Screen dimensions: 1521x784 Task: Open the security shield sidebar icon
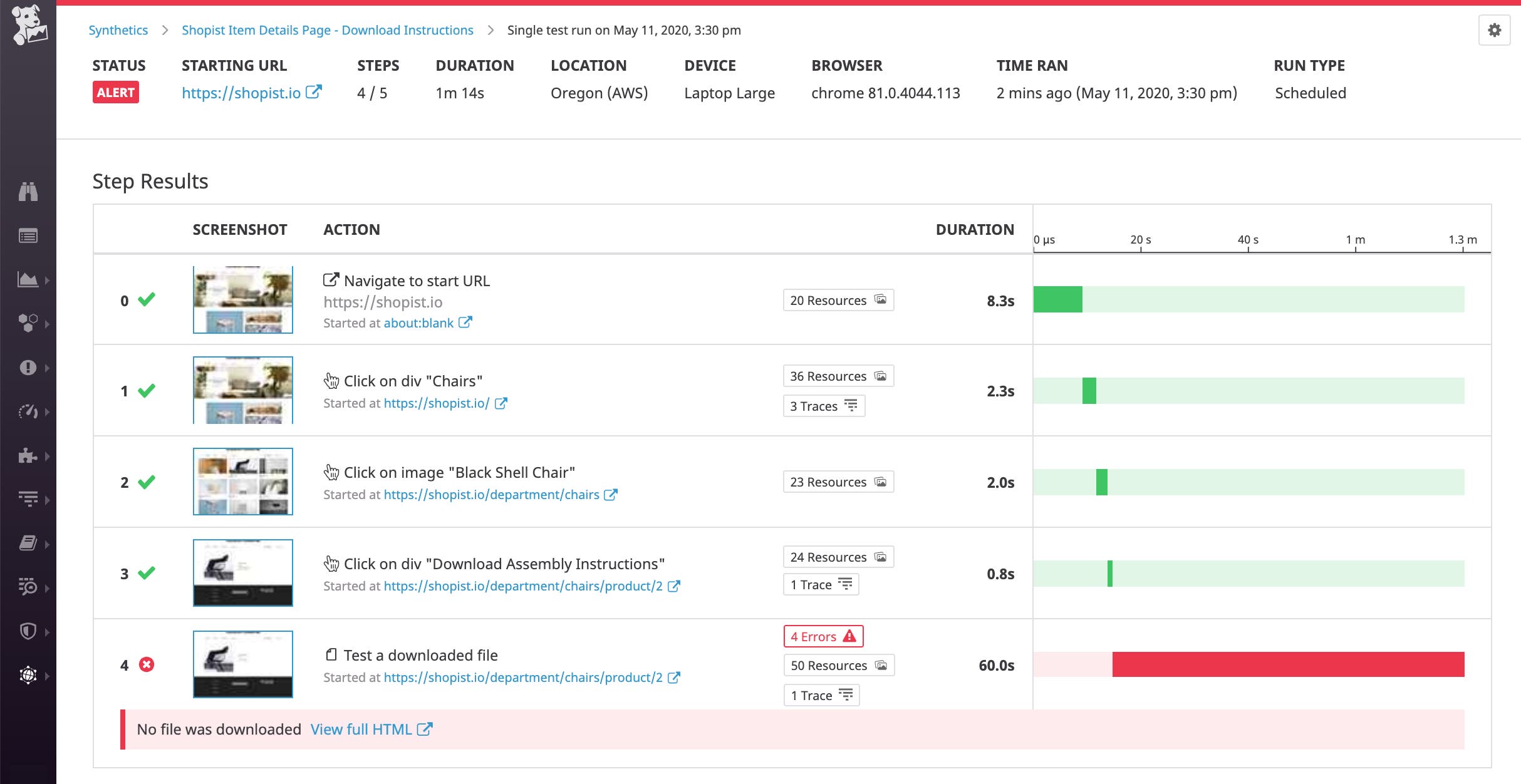28,631
